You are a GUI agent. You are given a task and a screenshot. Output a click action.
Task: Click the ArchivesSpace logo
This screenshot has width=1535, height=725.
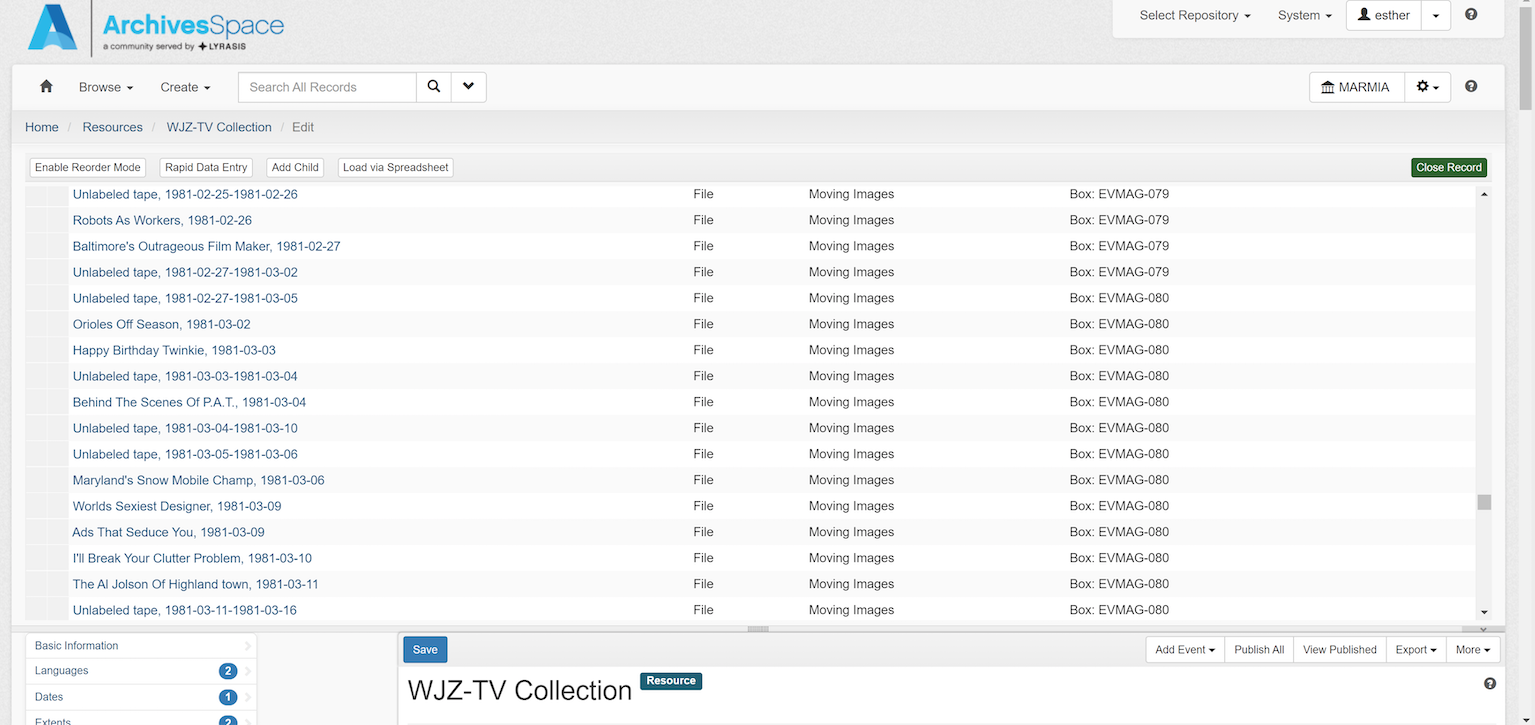click(157, 28)
